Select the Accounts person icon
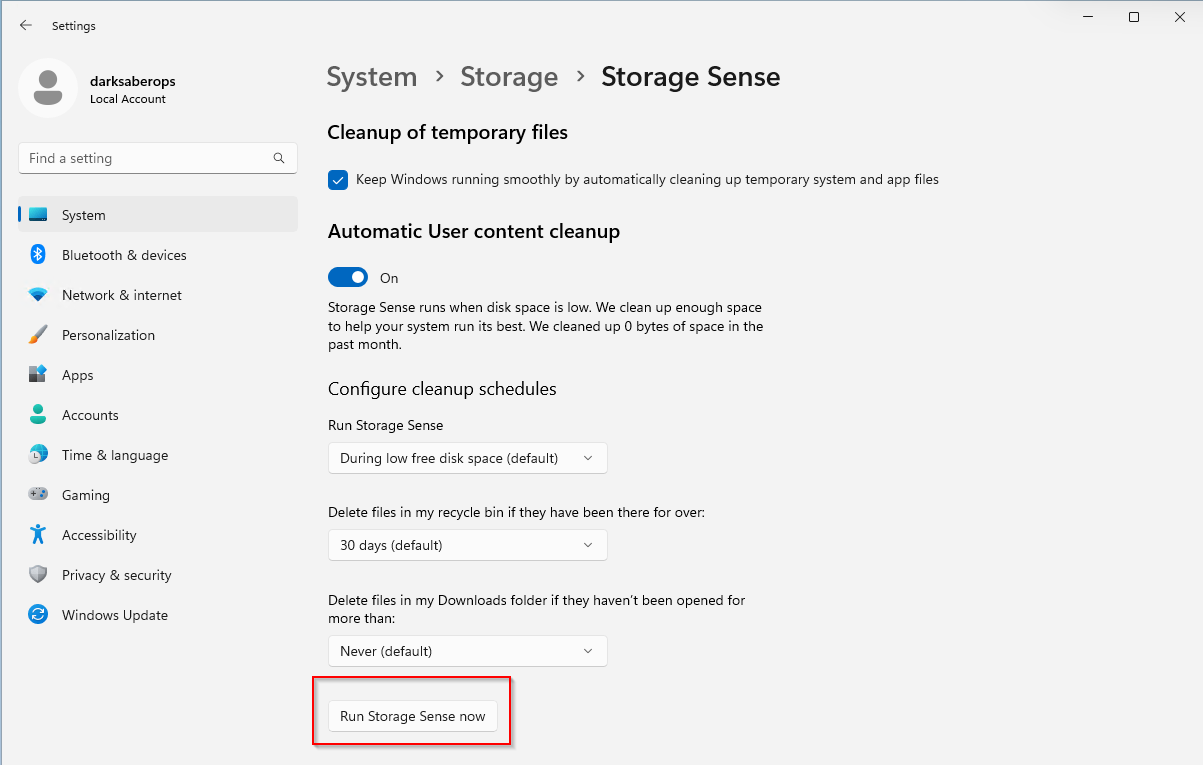1203x765 pixels. [37, 415]
